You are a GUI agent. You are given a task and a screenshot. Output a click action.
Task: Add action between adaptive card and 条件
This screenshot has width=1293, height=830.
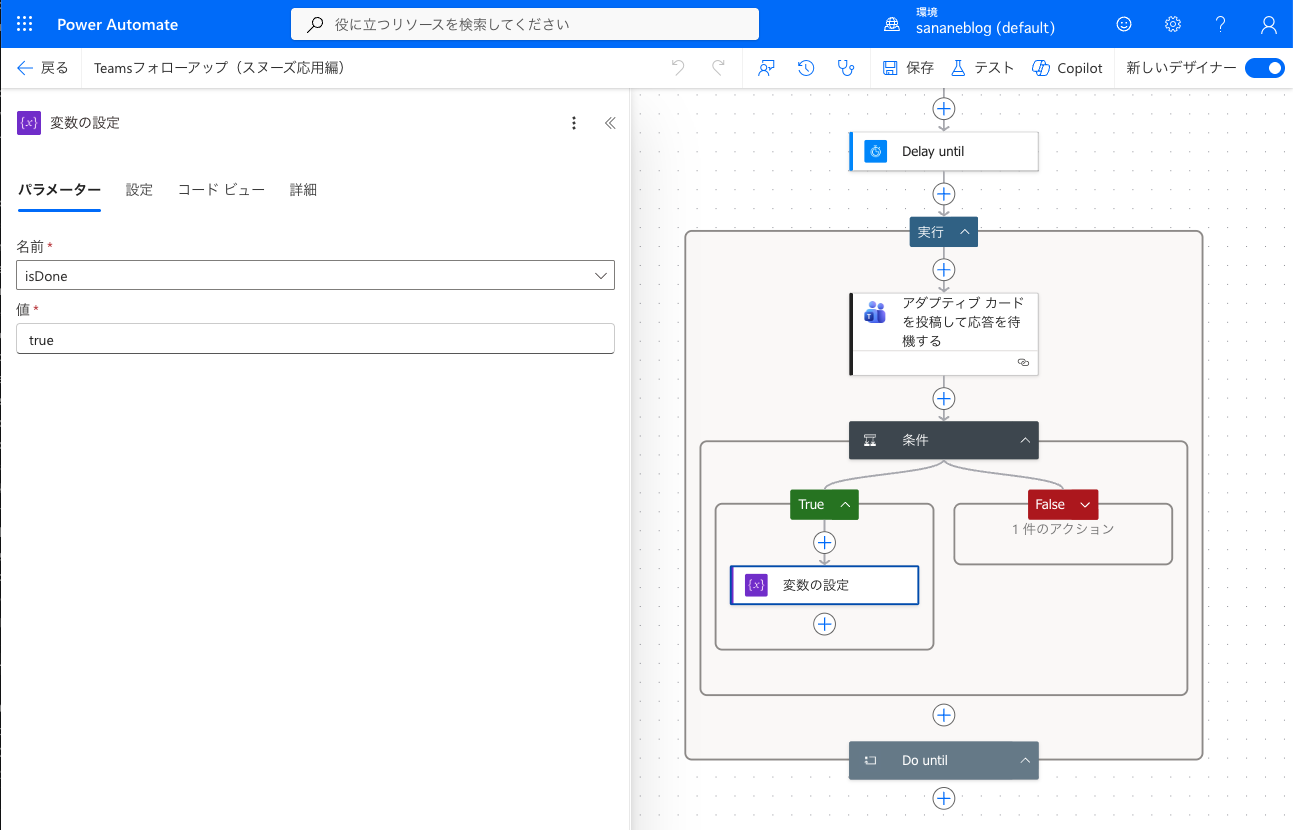944,399
